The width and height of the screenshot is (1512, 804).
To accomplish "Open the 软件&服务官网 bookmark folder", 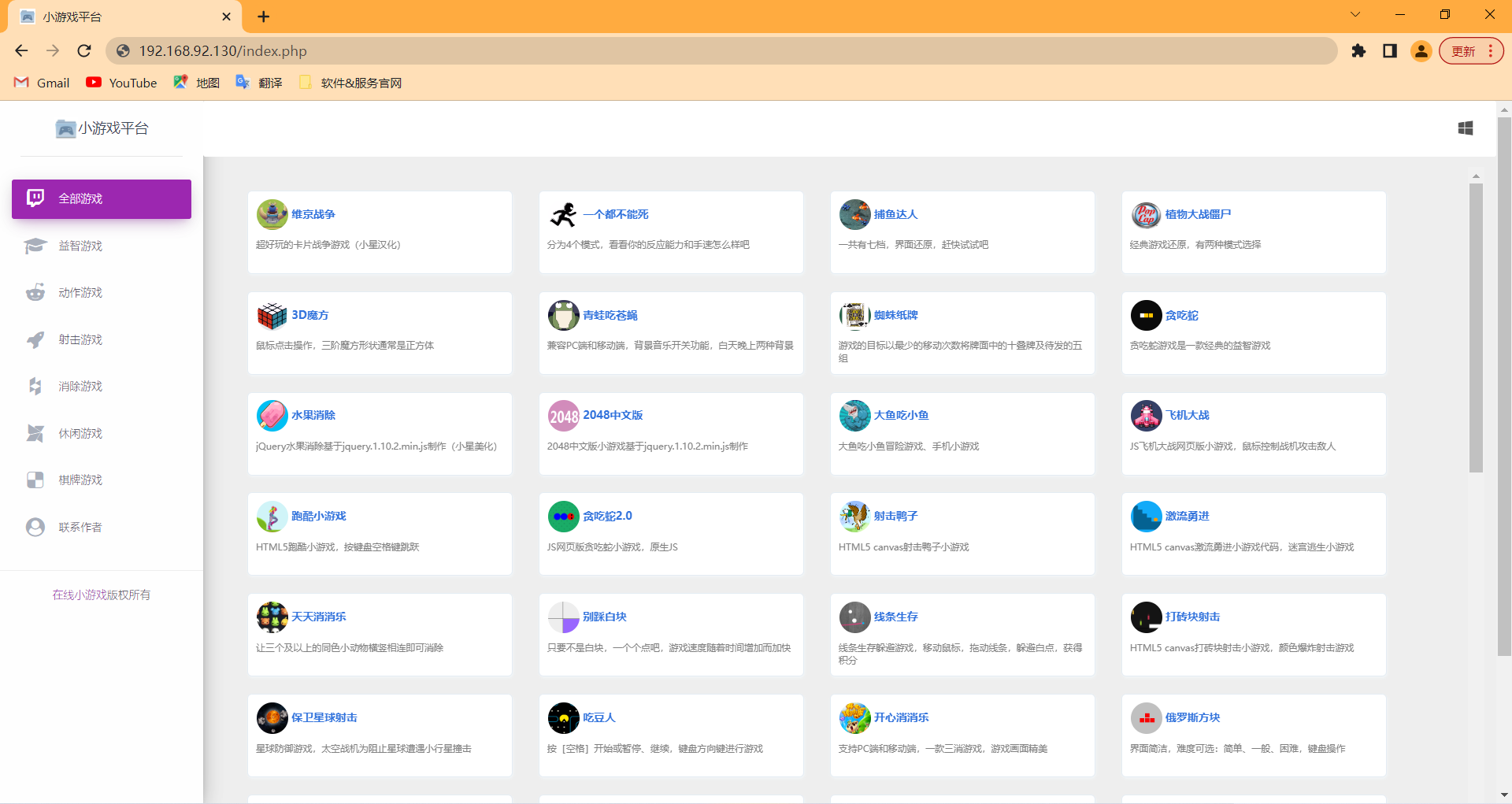I will coord(350,83).
